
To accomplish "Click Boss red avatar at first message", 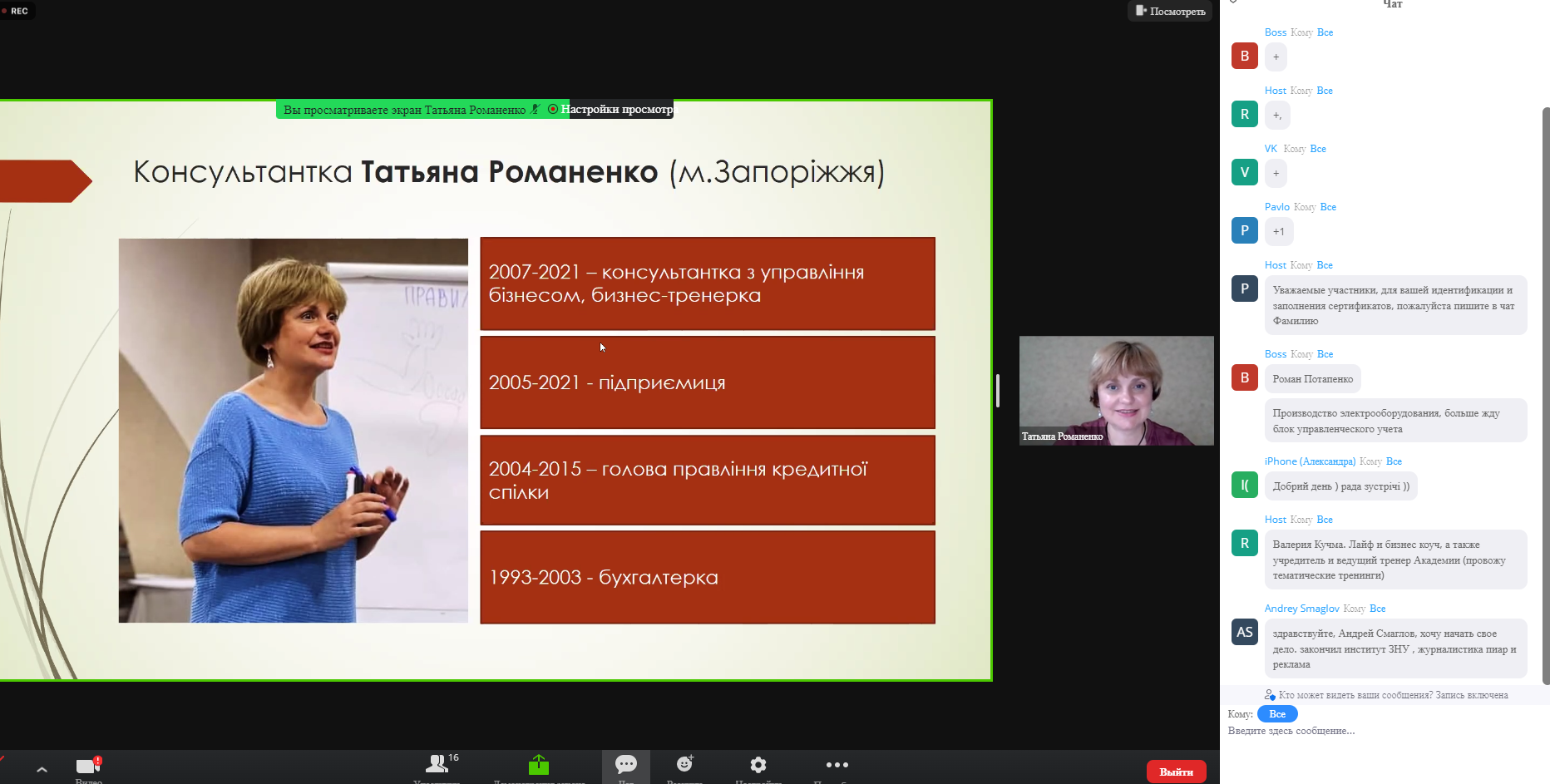I will pyautogui.click(x=1245, y=56).
